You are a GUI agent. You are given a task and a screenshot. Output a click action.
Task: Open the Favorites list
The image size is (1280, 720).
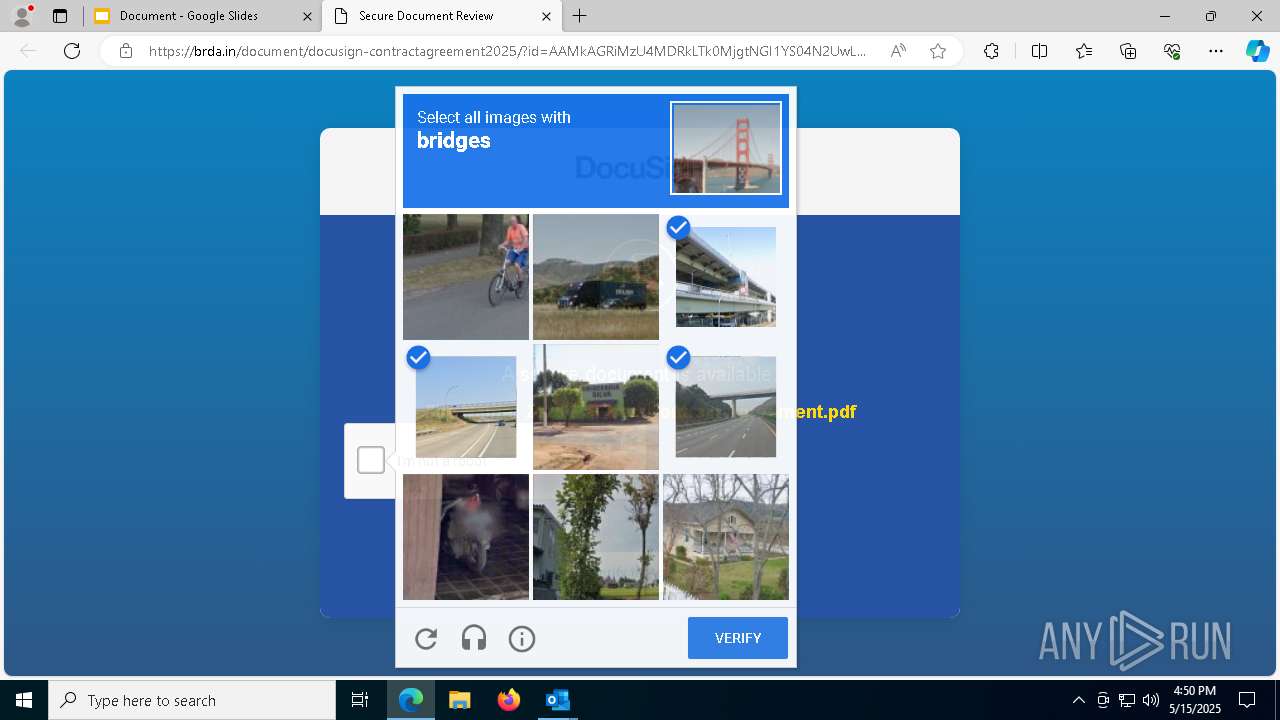[1084, 51]
